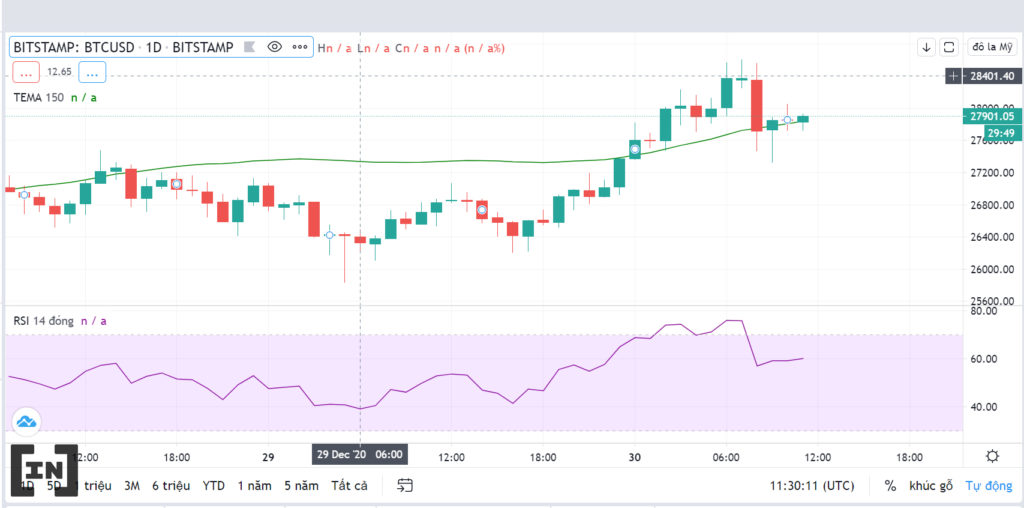Click the fullscreen square icon
This screenshot has height=508, width=1024.
(x=949, y=47)
